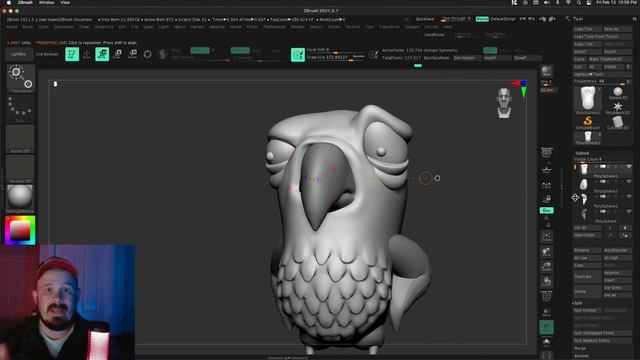Open the Preferences menu
Image resolution: width=640 pixels, height=360 pixels.
[274, 27]
